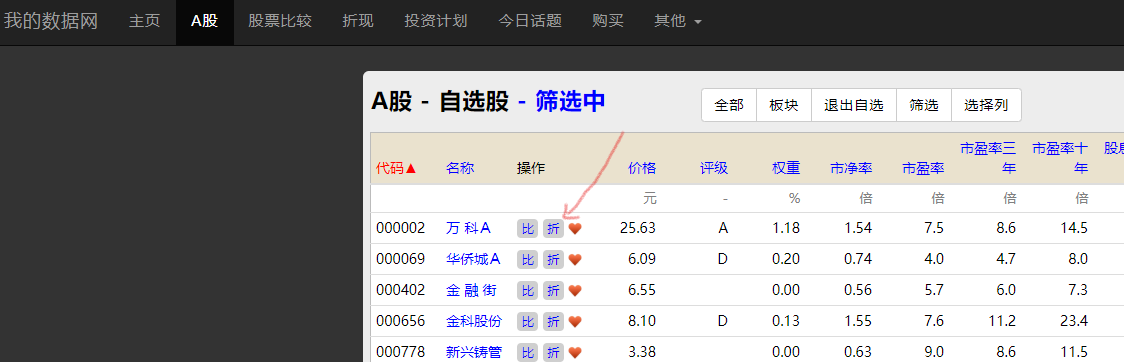Click the rating A for 万 科A
The width and height of the screenshot is (1124, 362).
[723, 229]
